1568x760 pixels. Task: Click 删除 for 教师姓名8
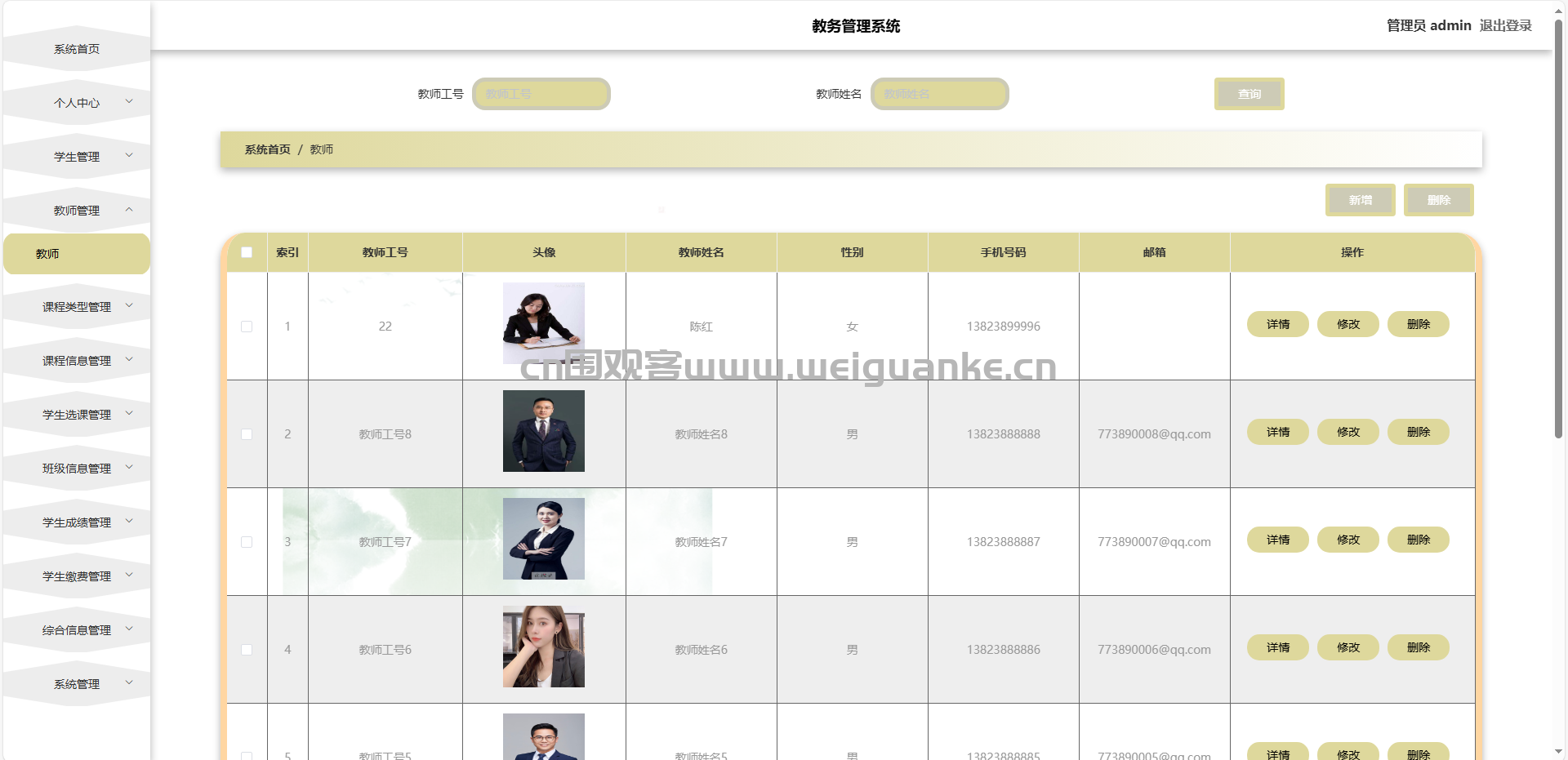pyautogui.click(x=1419, y=432)
